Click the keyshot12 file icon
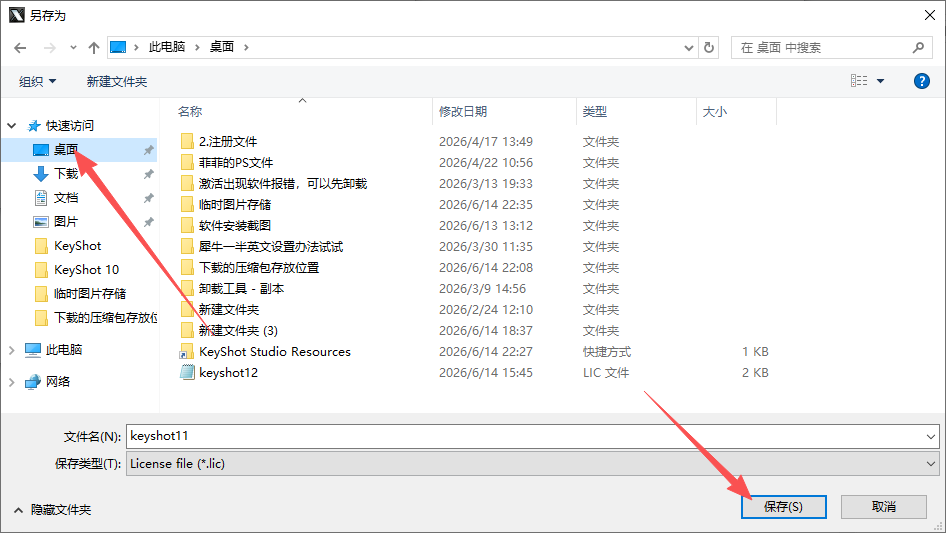 click(x=187, y=372)
